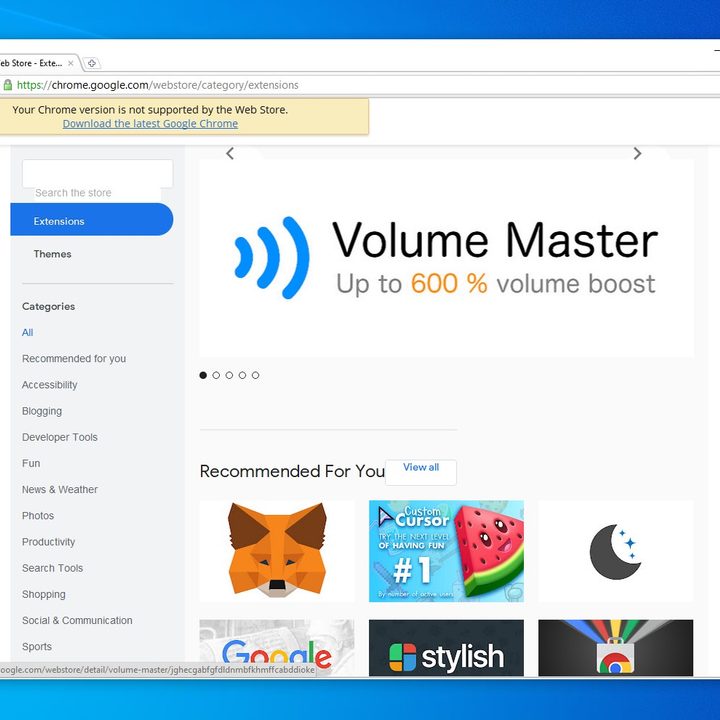Image resolution: width=720 pixels, height=720 pixels.
Task: Open the Photos category
Action: [38, 516]
